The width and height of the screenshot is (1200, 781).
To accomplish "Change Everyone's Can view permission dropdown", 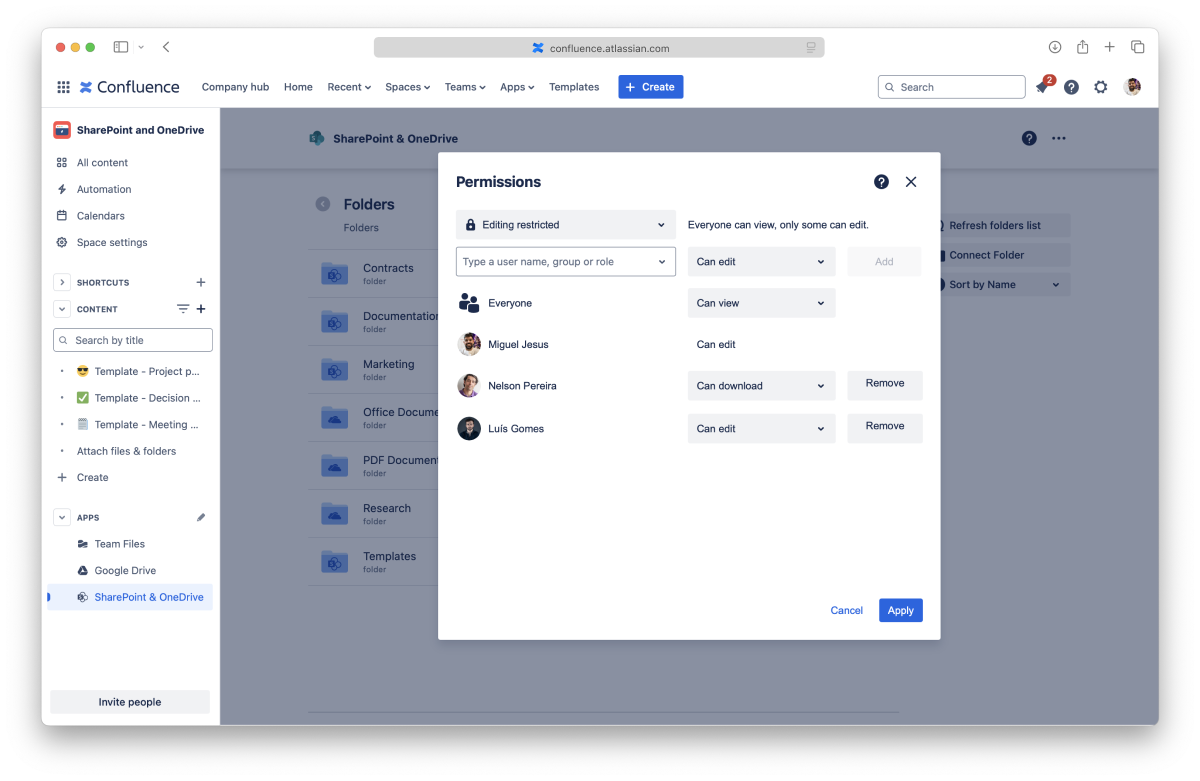I will pyautogui.click(x=761, y=303).
